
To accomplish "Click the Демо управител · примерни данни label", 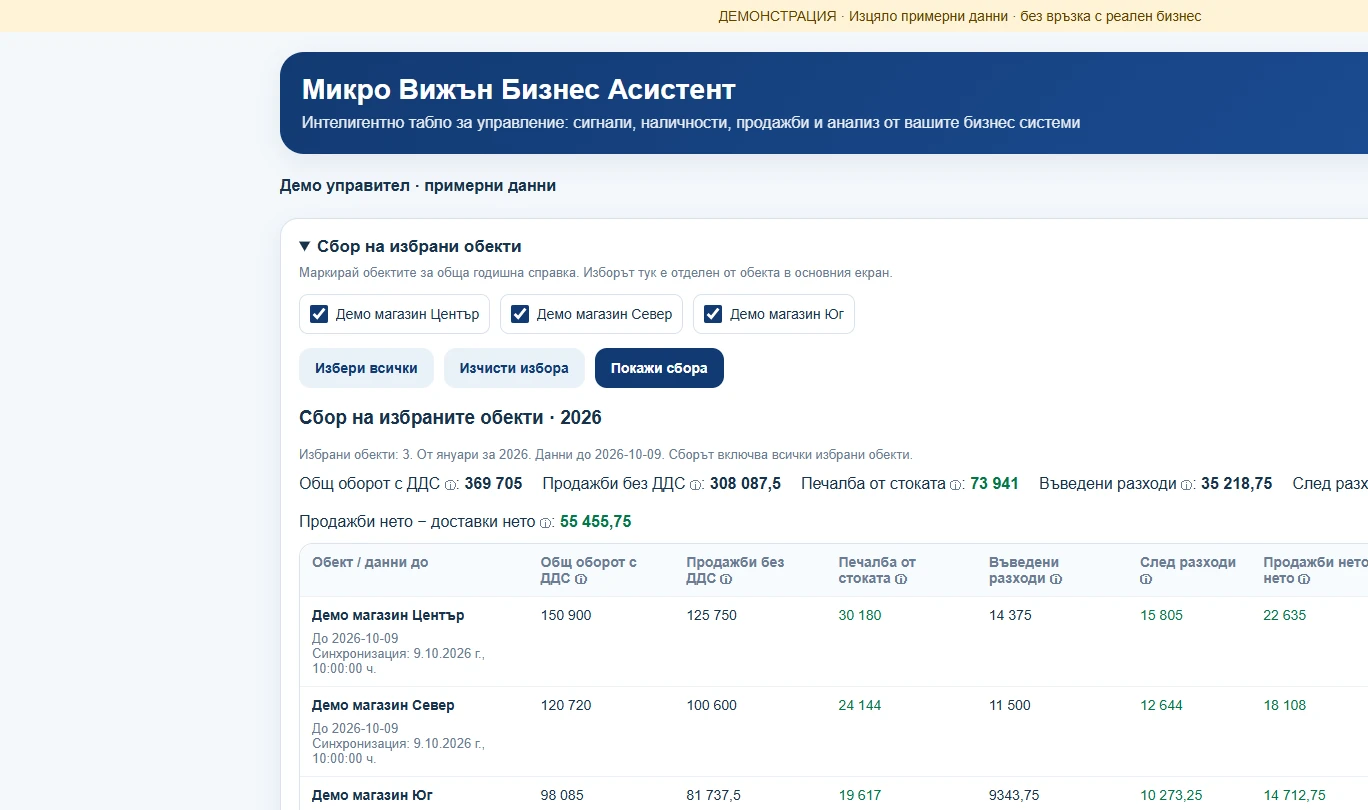I will (x=418, y=186).
